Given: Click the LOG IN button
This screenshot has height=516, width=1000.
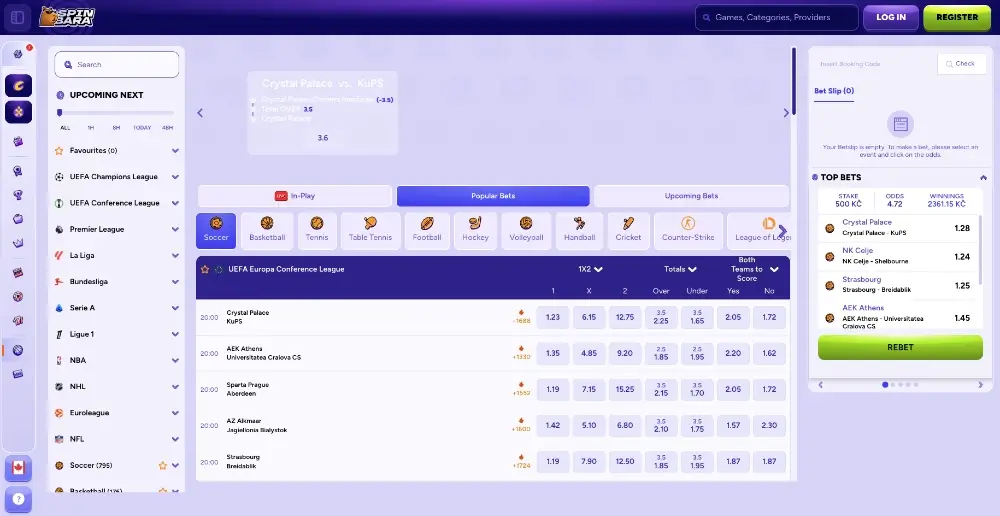Looking at the screenshot, I should pyautogui.click(x=891, y=17).
